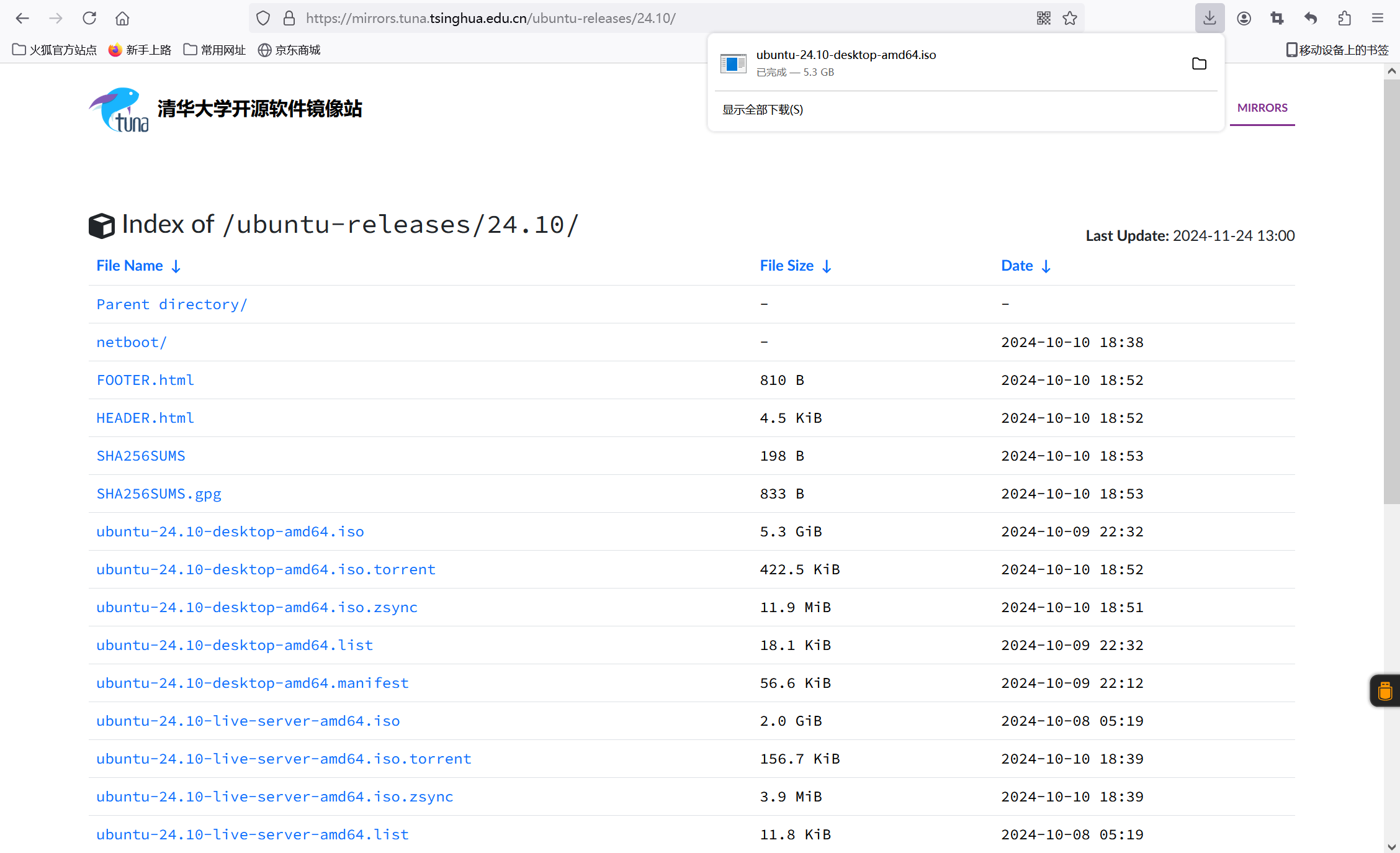1400x853 pixels.
Task: Show site security padlock info
Action: tap(289, 18)
